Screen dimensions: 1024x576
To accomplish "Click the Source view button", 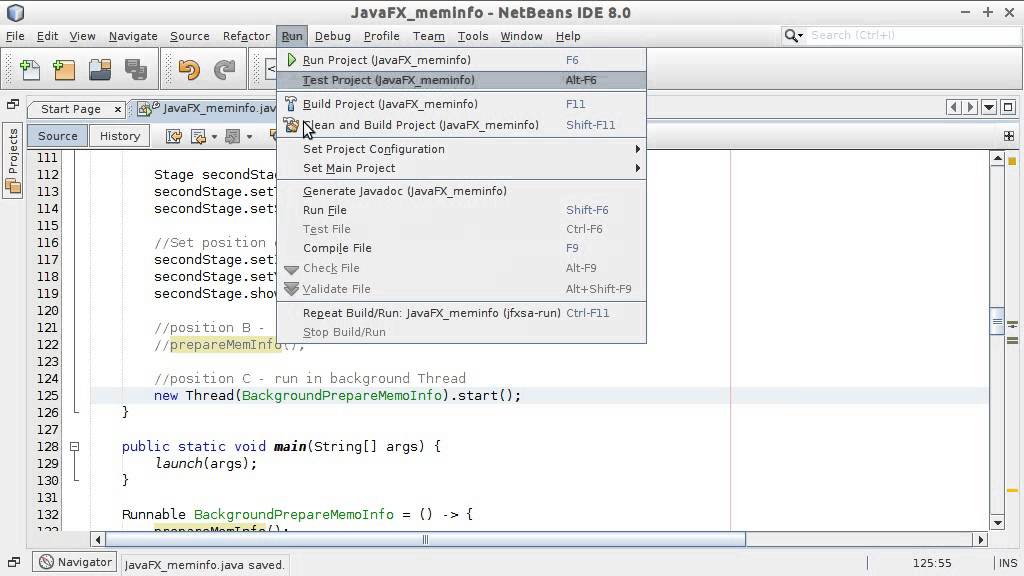I will 57,136.
